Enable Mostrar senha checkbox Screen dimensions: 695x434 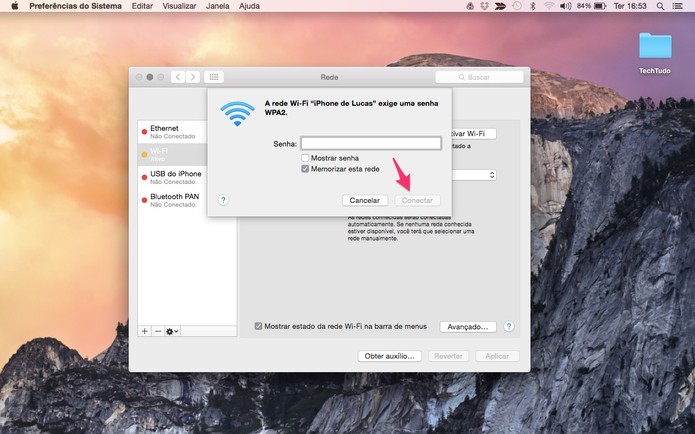(x=305, y=158)
